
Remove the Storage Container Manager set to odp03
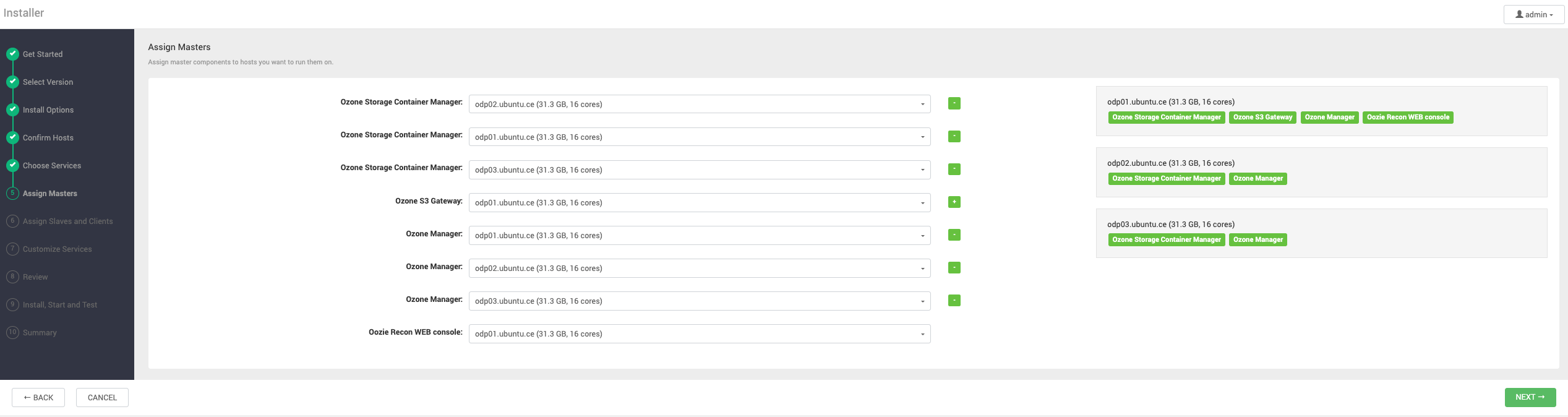click(954, 169)
